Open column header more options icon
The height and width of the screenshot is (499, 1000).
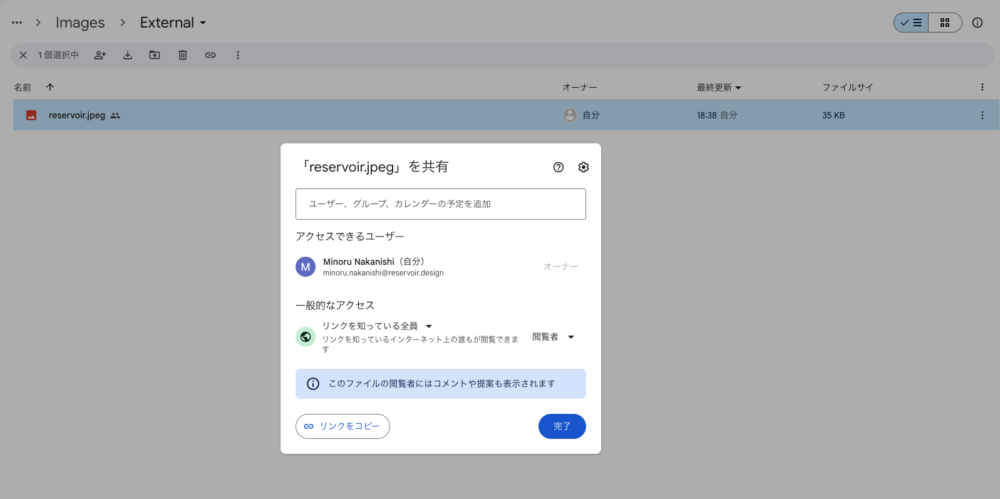pyautogui.click(x=982, y=87)
